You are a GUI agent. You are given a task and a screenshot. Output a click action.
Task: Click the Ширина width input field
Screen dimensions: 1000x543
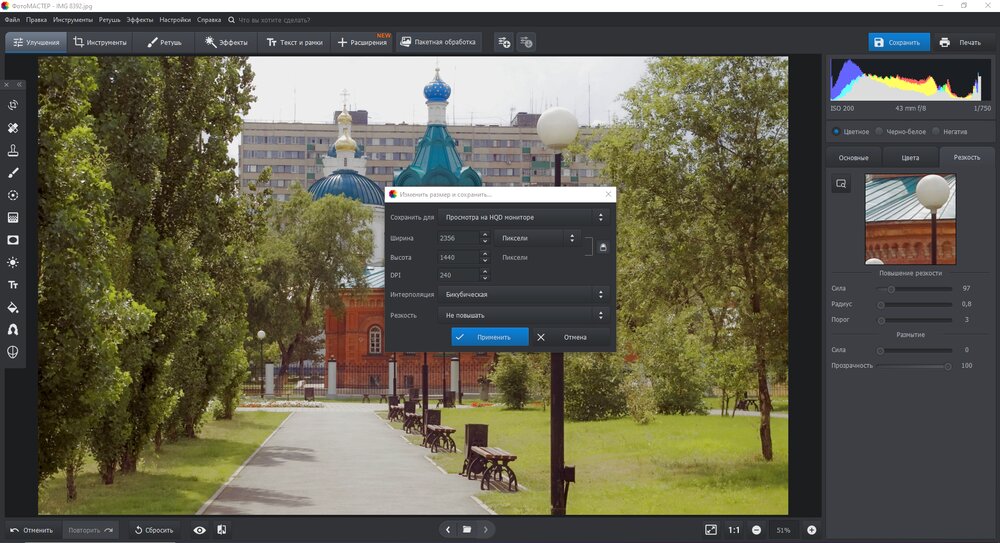458,238
